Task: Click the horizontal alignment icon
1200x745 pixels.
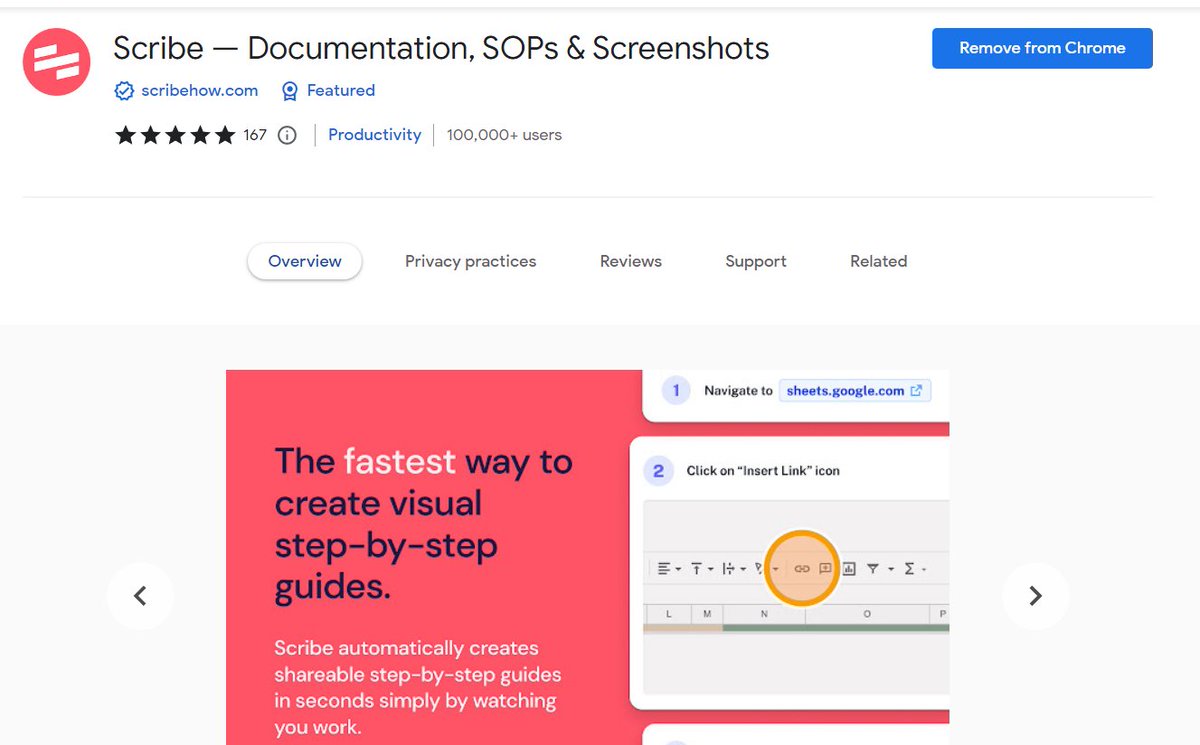Action: pos(665,568)
